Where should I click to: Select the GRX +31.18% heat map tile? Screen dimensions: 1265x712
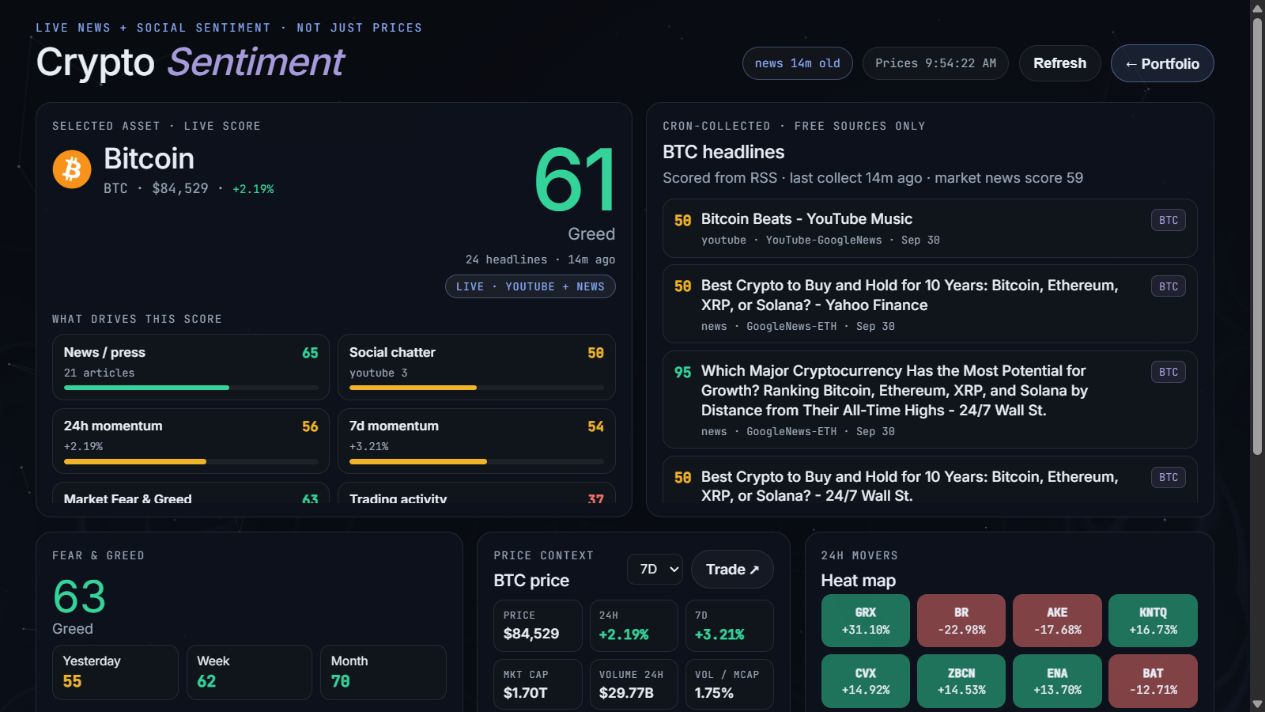pyautogui.click(x=865, y=620)
